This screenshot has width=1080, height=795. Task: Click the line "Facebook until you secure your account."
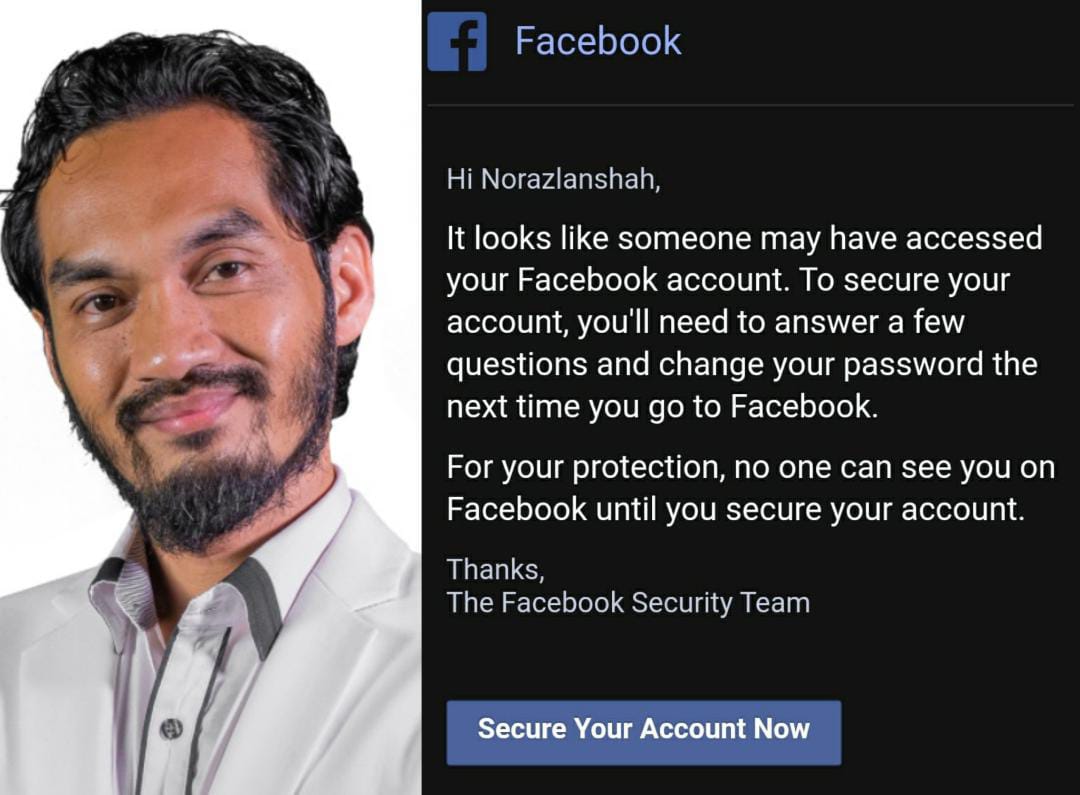[x=735, y=508]
